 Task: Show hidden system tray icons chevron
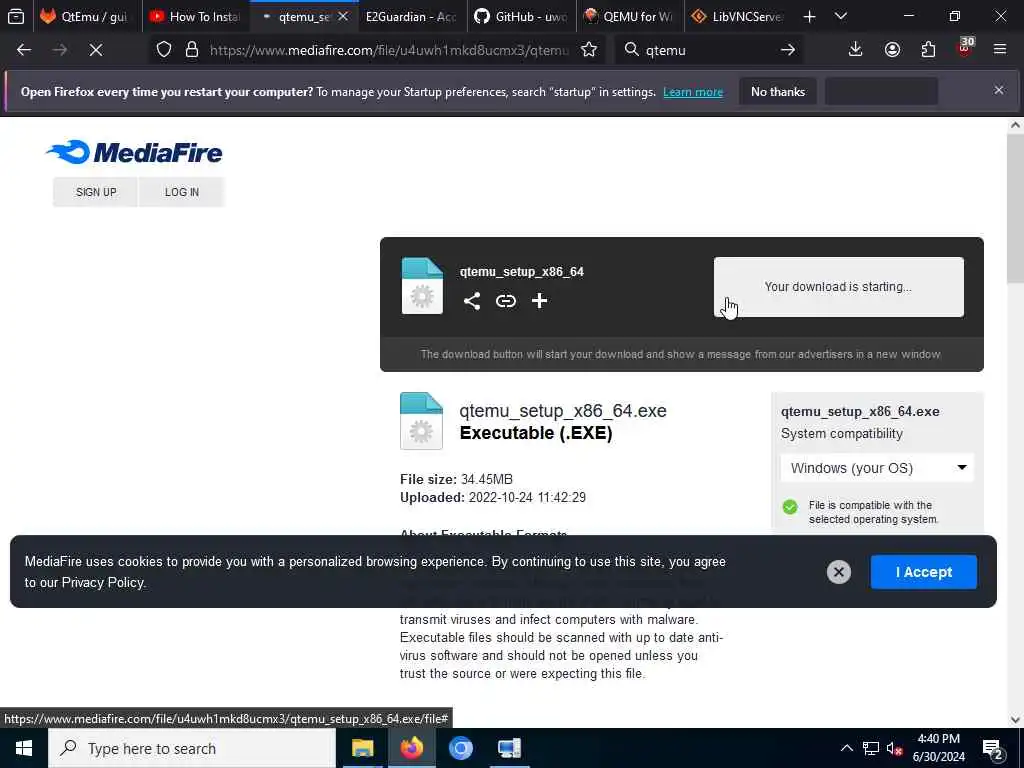point(846,748)
